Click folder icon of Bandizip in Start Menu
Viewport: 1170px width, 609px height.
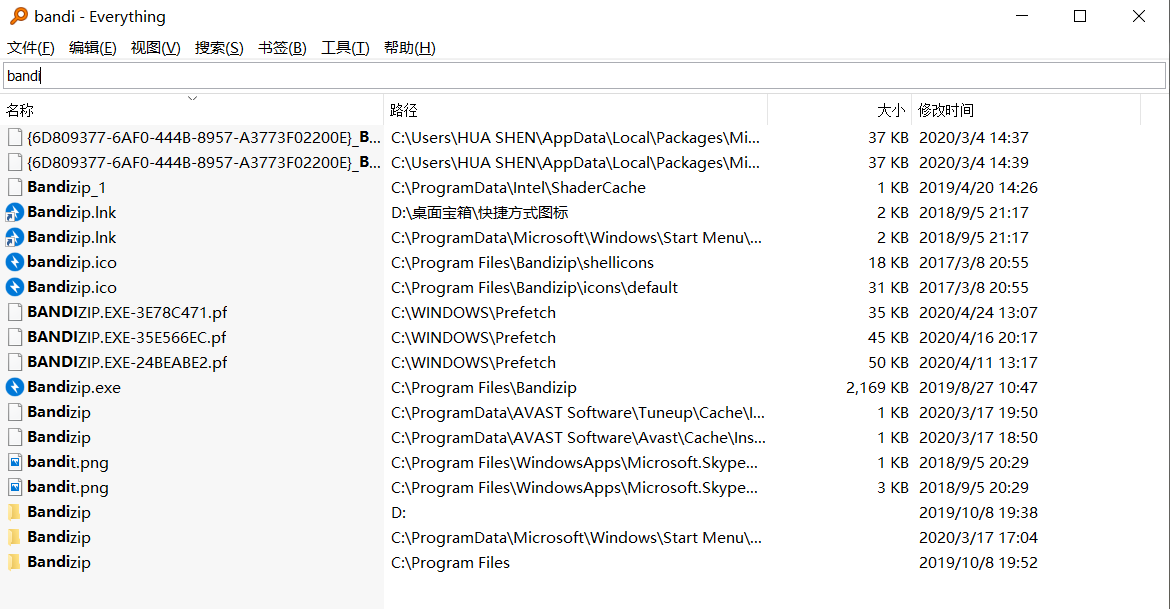[15, 537]
